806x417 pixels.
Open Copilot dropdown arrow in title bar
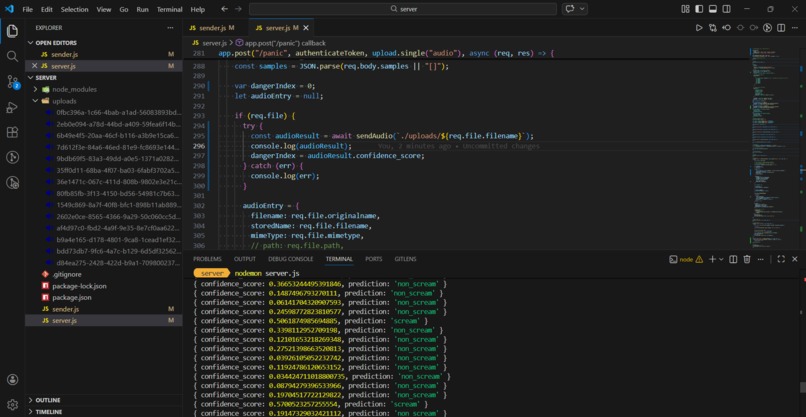point(582,9)
